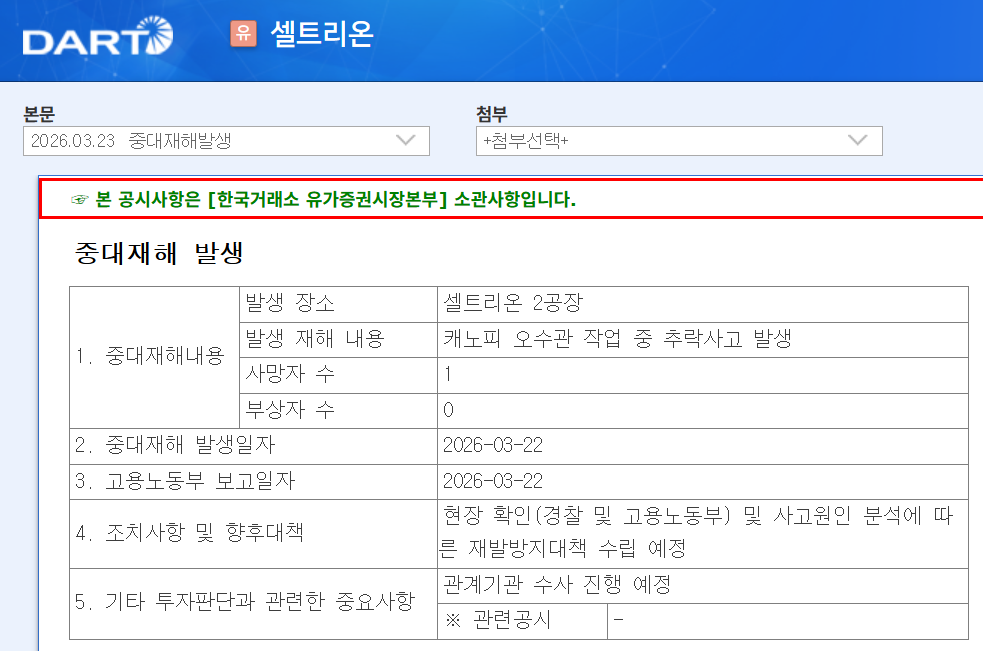Click the date next to 중대재해 발생일자
983x651 pixels.
(x=702, y=446)
